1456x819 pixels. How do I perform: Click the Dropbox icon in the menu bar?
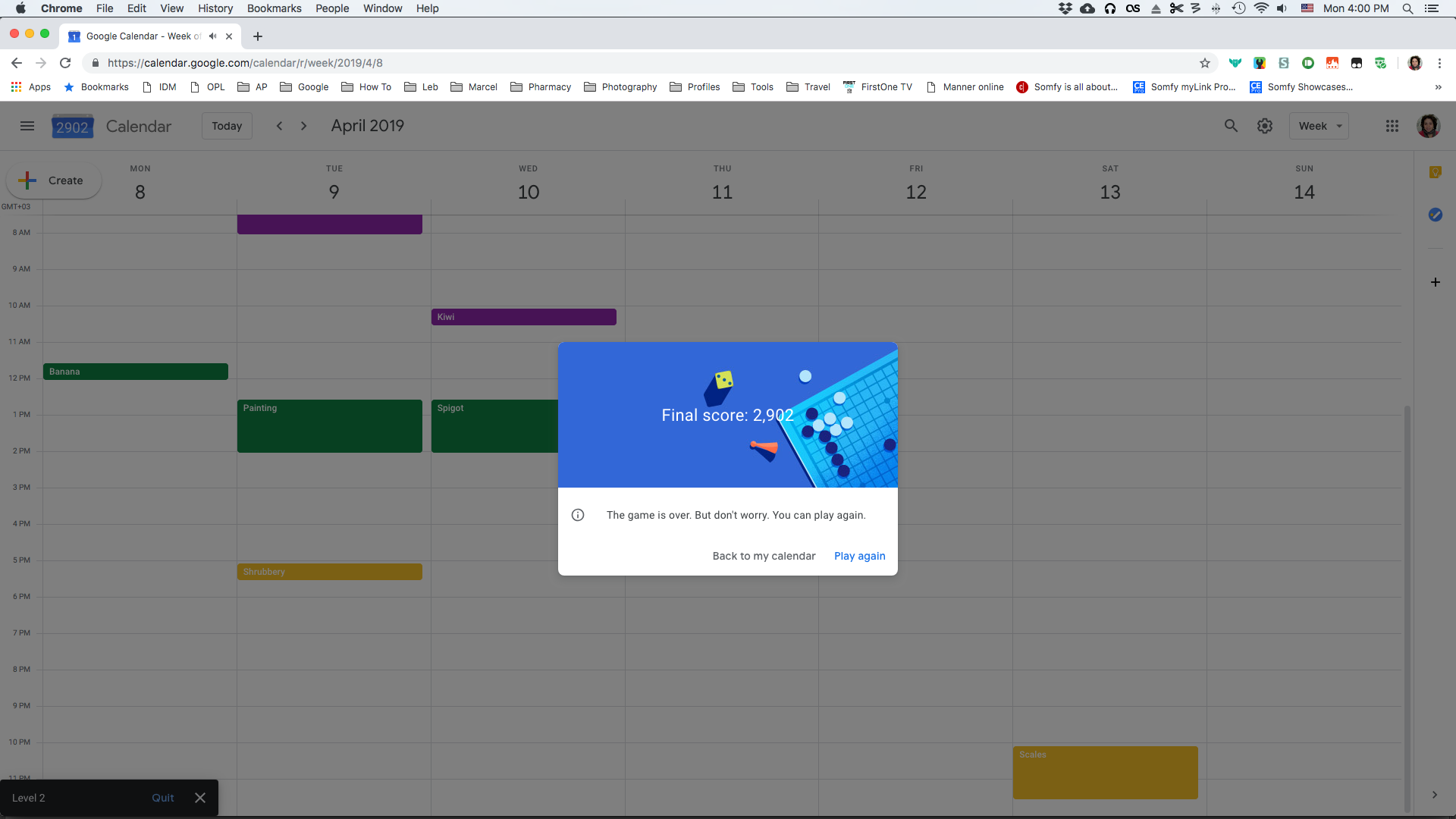click(1065, 8)
